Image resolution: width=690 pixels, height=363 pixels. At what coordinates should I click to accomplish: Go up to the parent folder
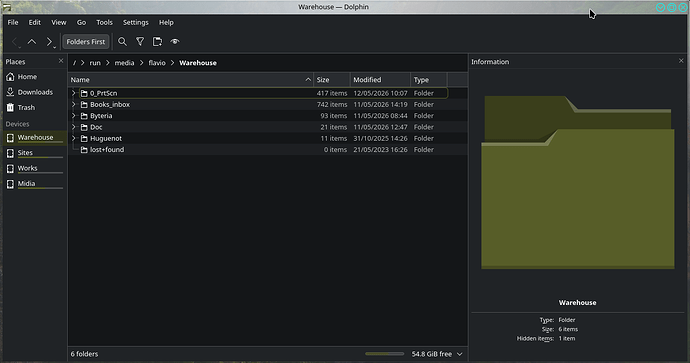point(32,42)
